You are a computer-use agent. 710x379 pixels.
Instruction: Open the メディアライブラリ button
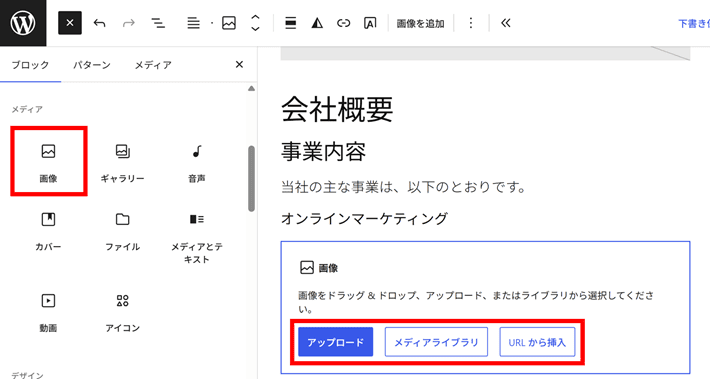point(436,342)
